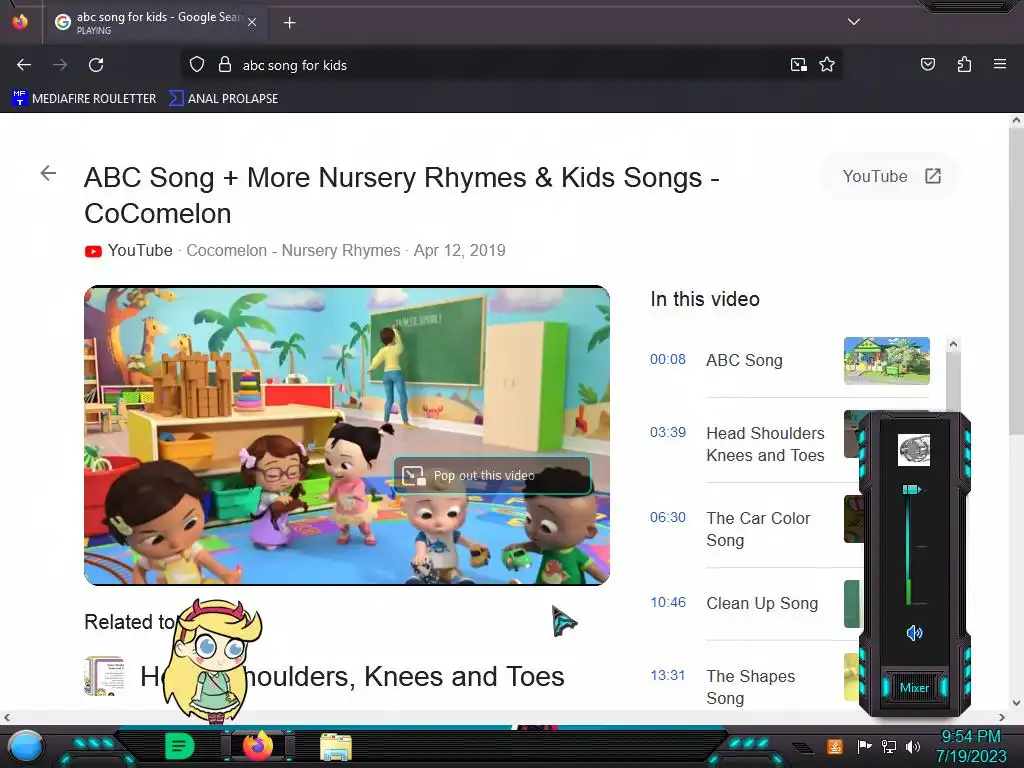Image resolution: width=1024 pixels, height=768 pixels.
Task: Expand the list all tabs chevron
Action: (x=854, y=22)
